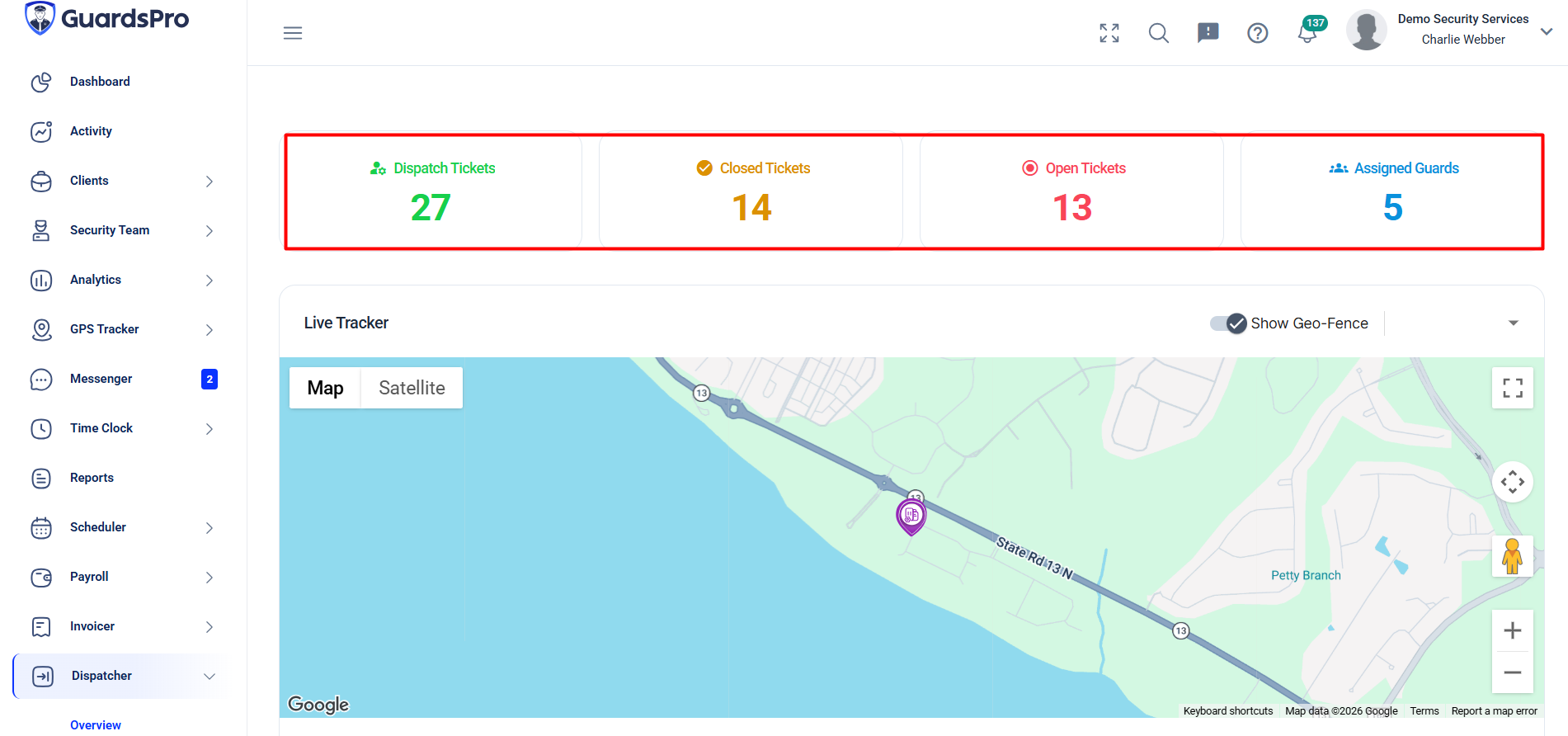Open the notifications bell icon
The height and width of the screenshot is (736, 1568).
[x=1307, y=33]
